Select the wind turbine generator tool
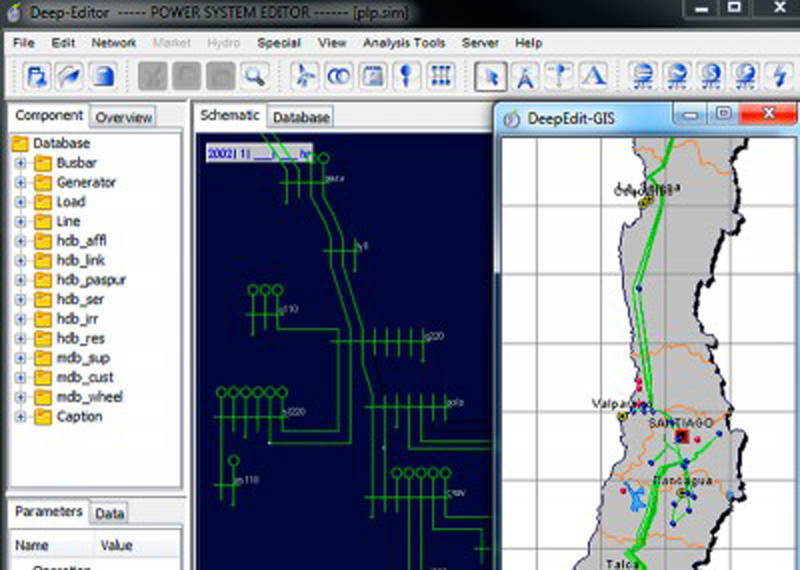The width and height of the screenshot is (800, 570). pyautogui.click(x=306, y=76)
